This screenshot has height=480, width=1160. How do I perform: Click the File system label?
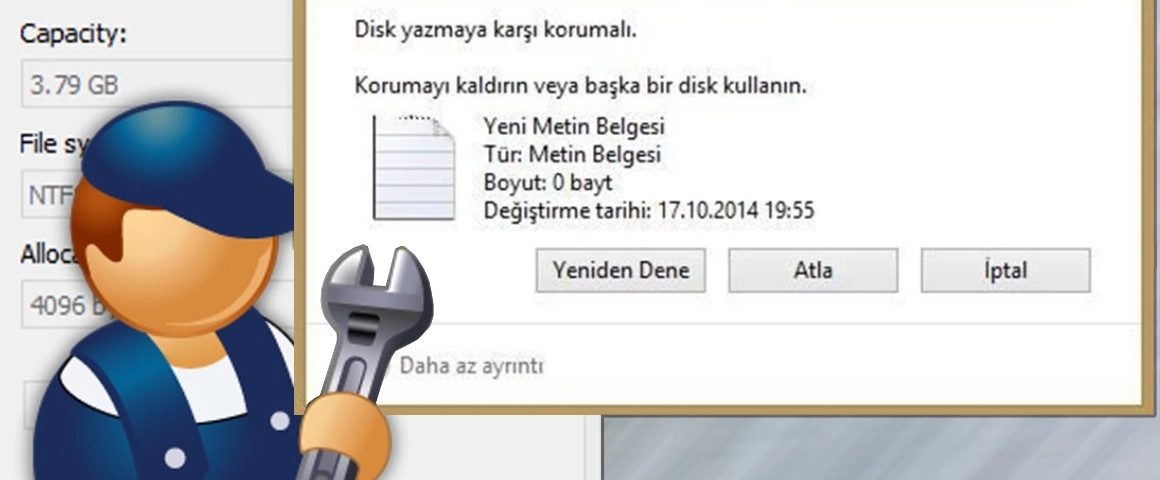pyautogui.click(x=52, y=143)
